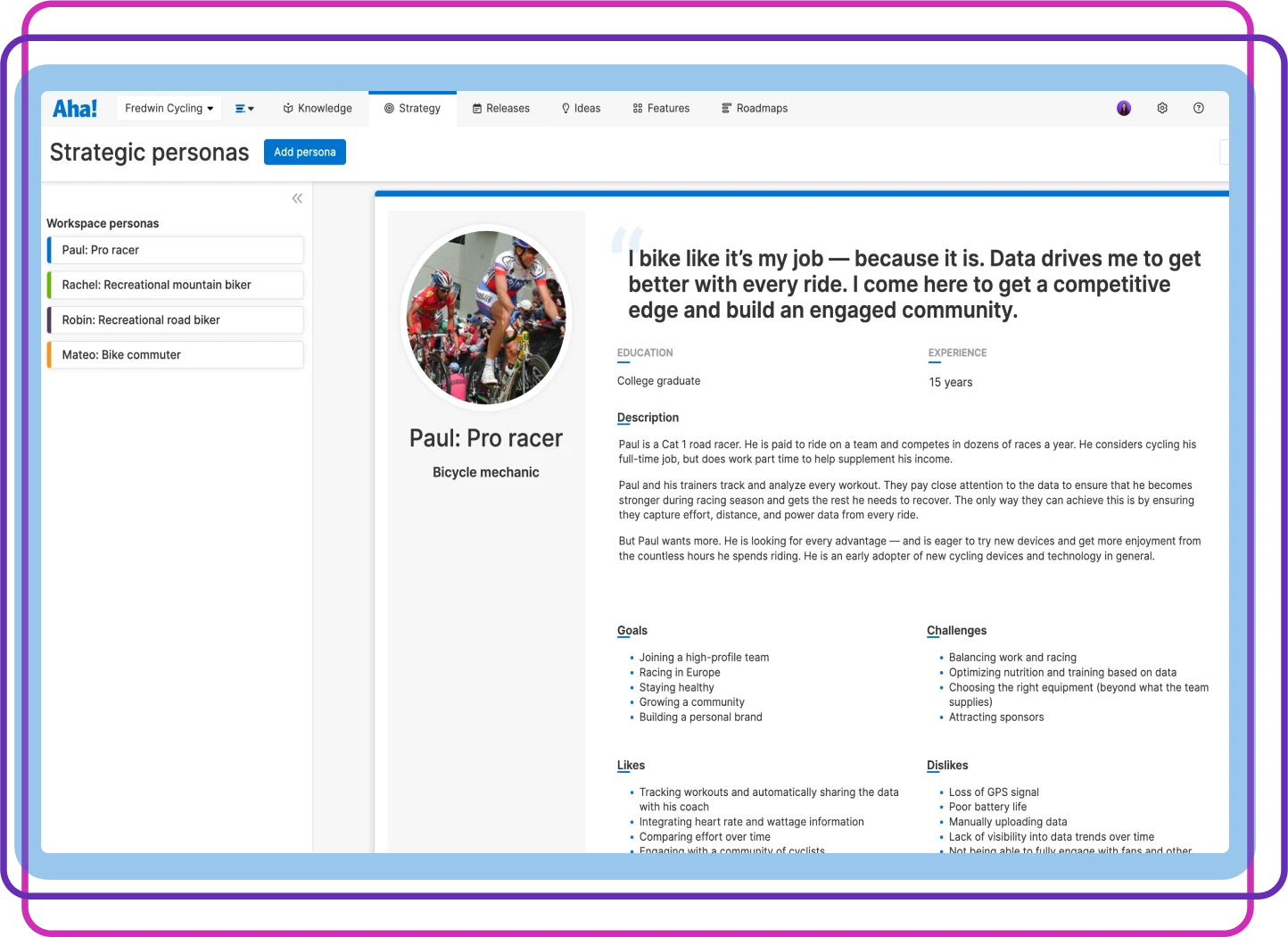This screenshot has width=1288, height=937.
Task: View the Roadmaps tab
Action: click(x=755, y=109)
